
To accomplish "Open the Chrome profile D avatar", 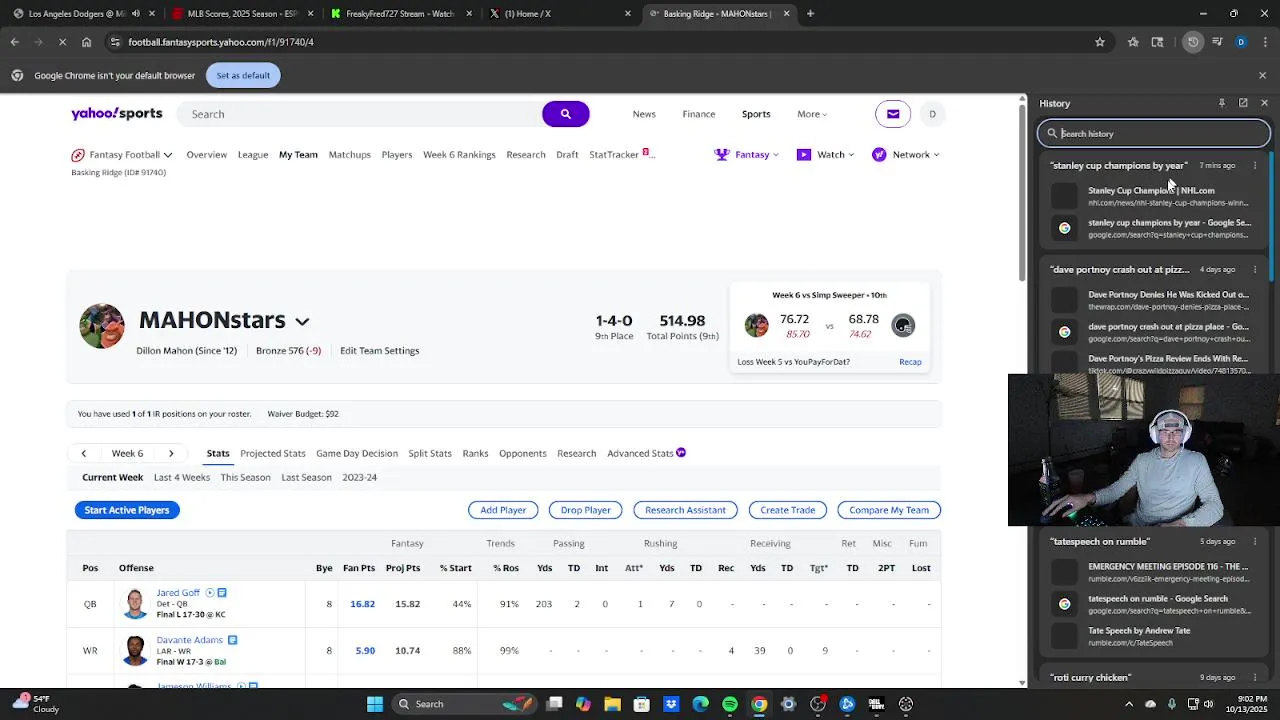I will click(x=1241, y=42).
